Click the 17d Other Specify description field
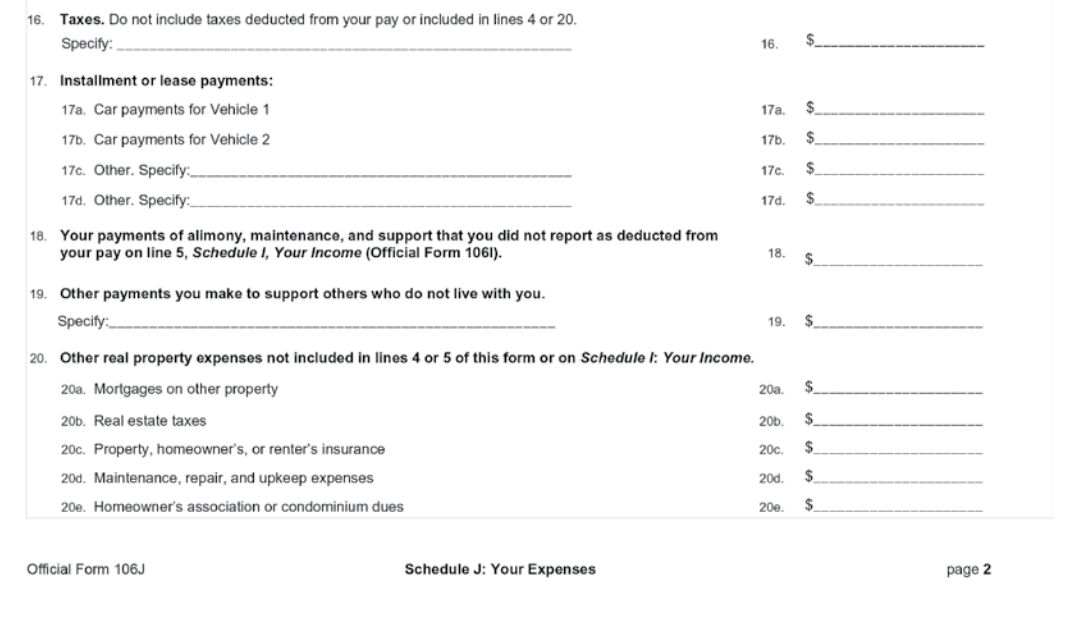1077x624 pixels. click(x=381, y=199)
